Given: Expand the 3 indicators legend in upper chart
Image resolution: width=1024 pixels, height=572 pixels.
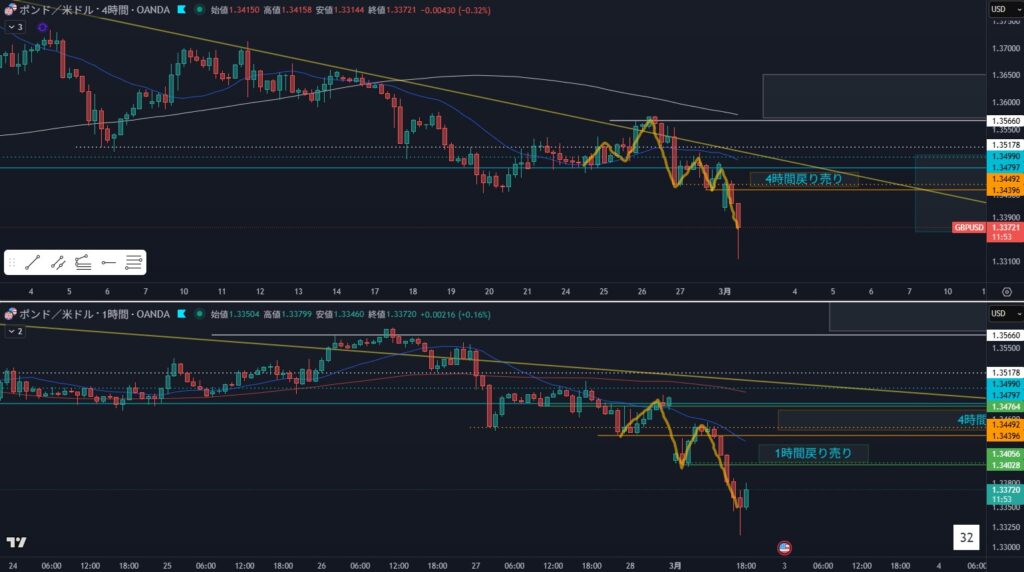Looking at the screenshot, I should point(15,27).
